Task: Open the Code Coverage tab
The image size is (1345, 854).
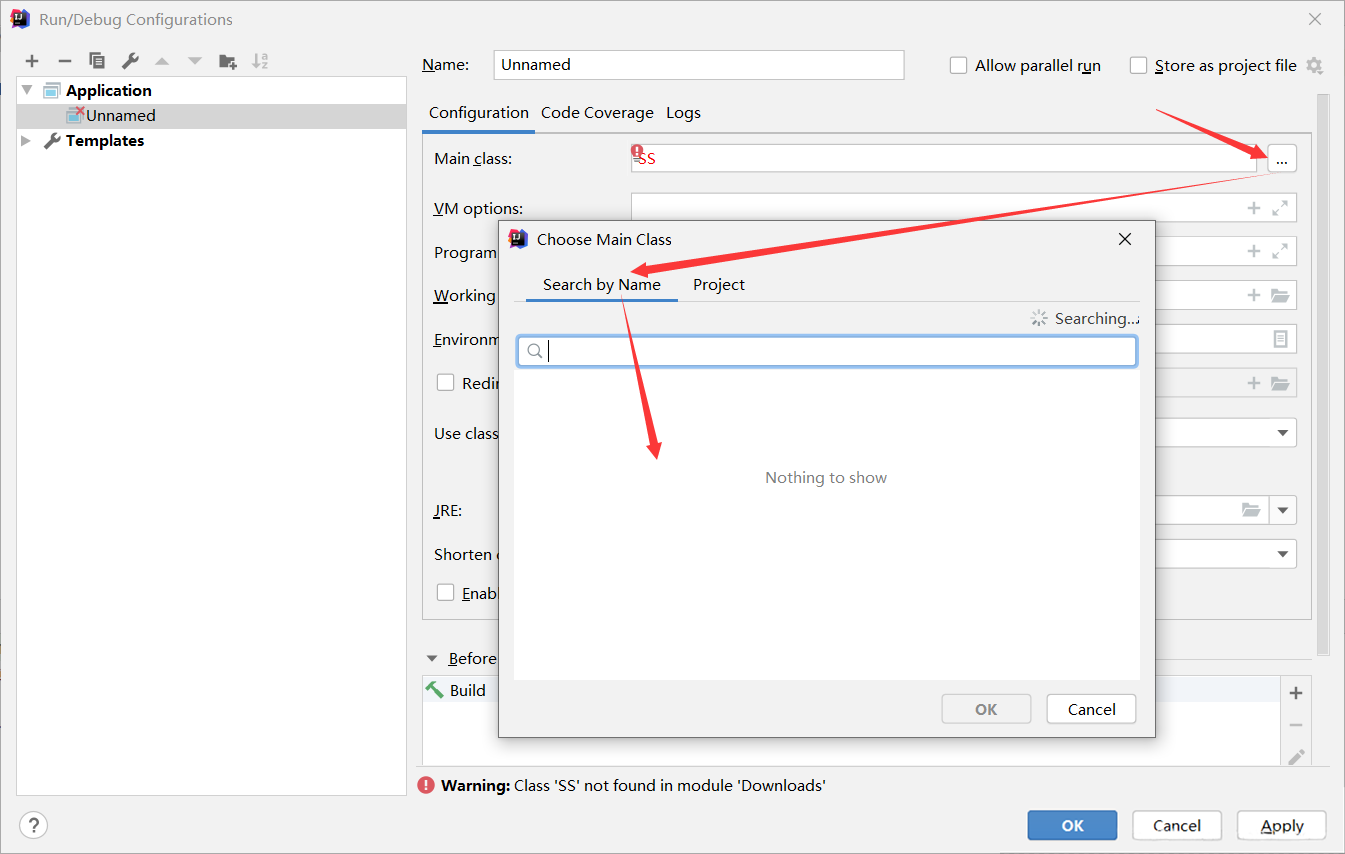Action: click(x=597, y=113)
